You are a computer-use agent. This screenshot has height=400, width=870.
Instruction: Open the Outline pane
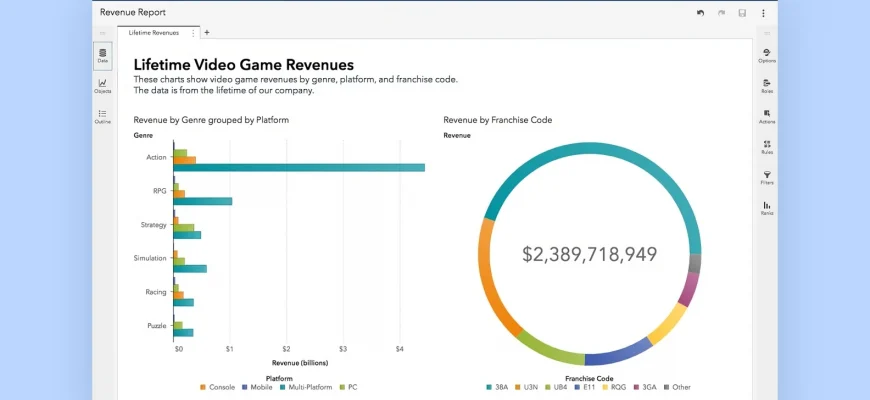pyautogui.click(x=103, y=116)
